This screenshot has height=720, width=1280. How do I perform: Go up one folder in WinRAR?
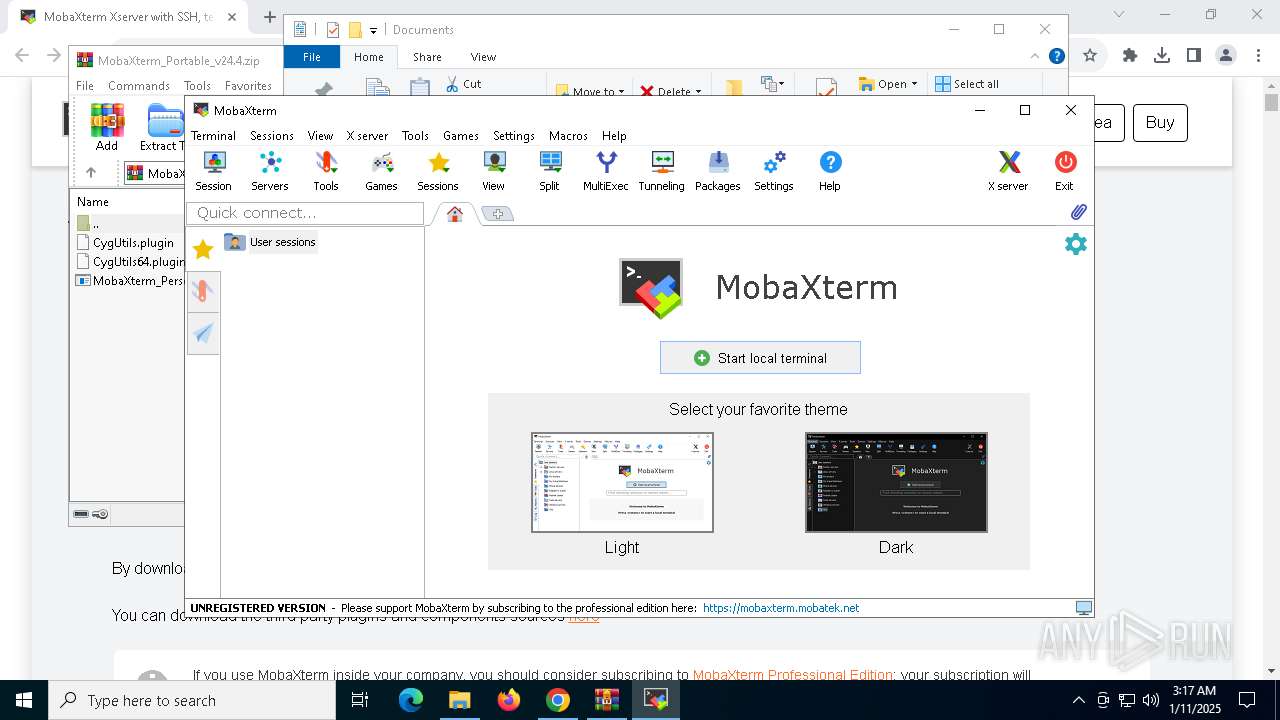[91, 173]
